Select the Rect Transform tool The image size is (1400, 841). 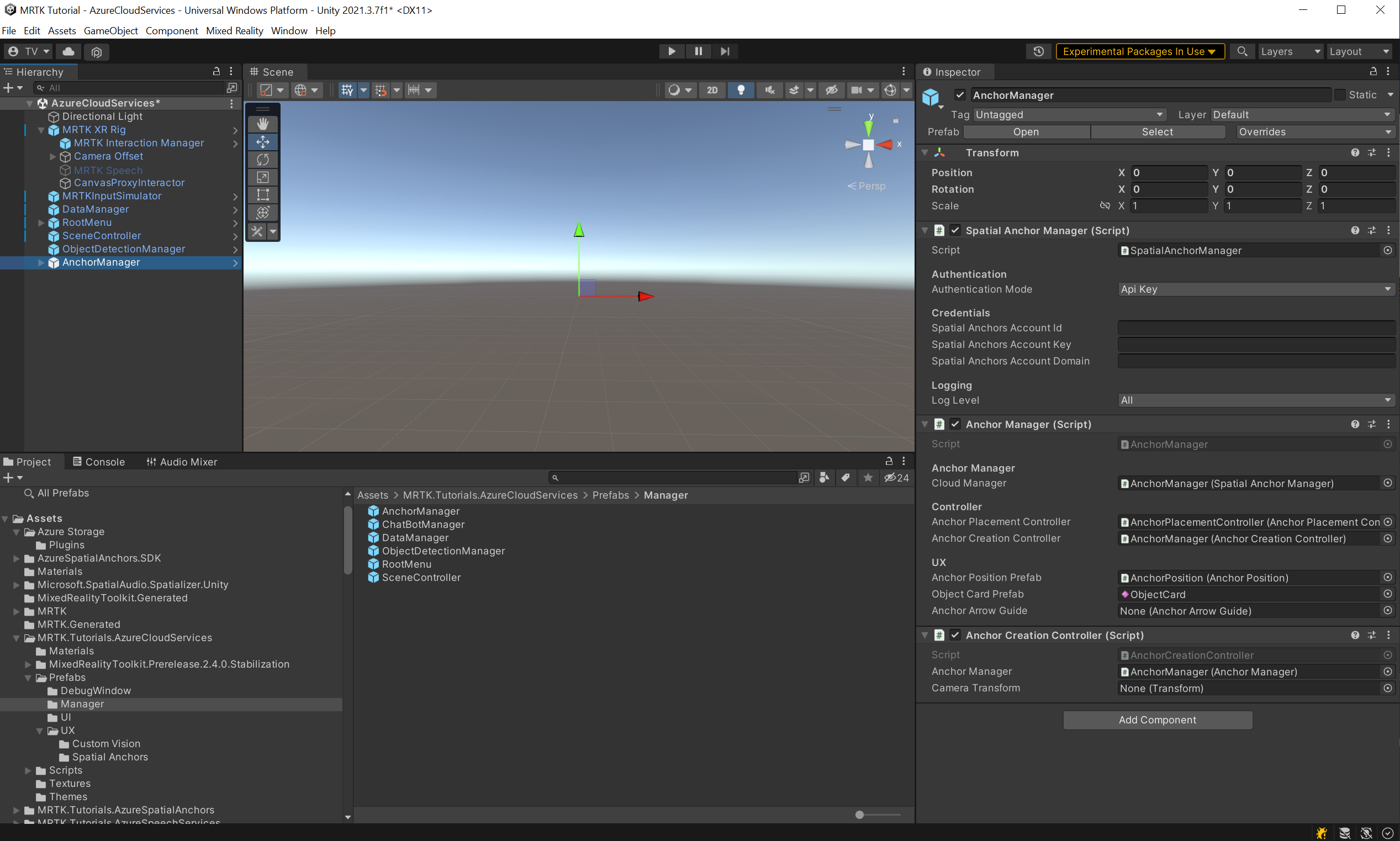tap(262, 194)
